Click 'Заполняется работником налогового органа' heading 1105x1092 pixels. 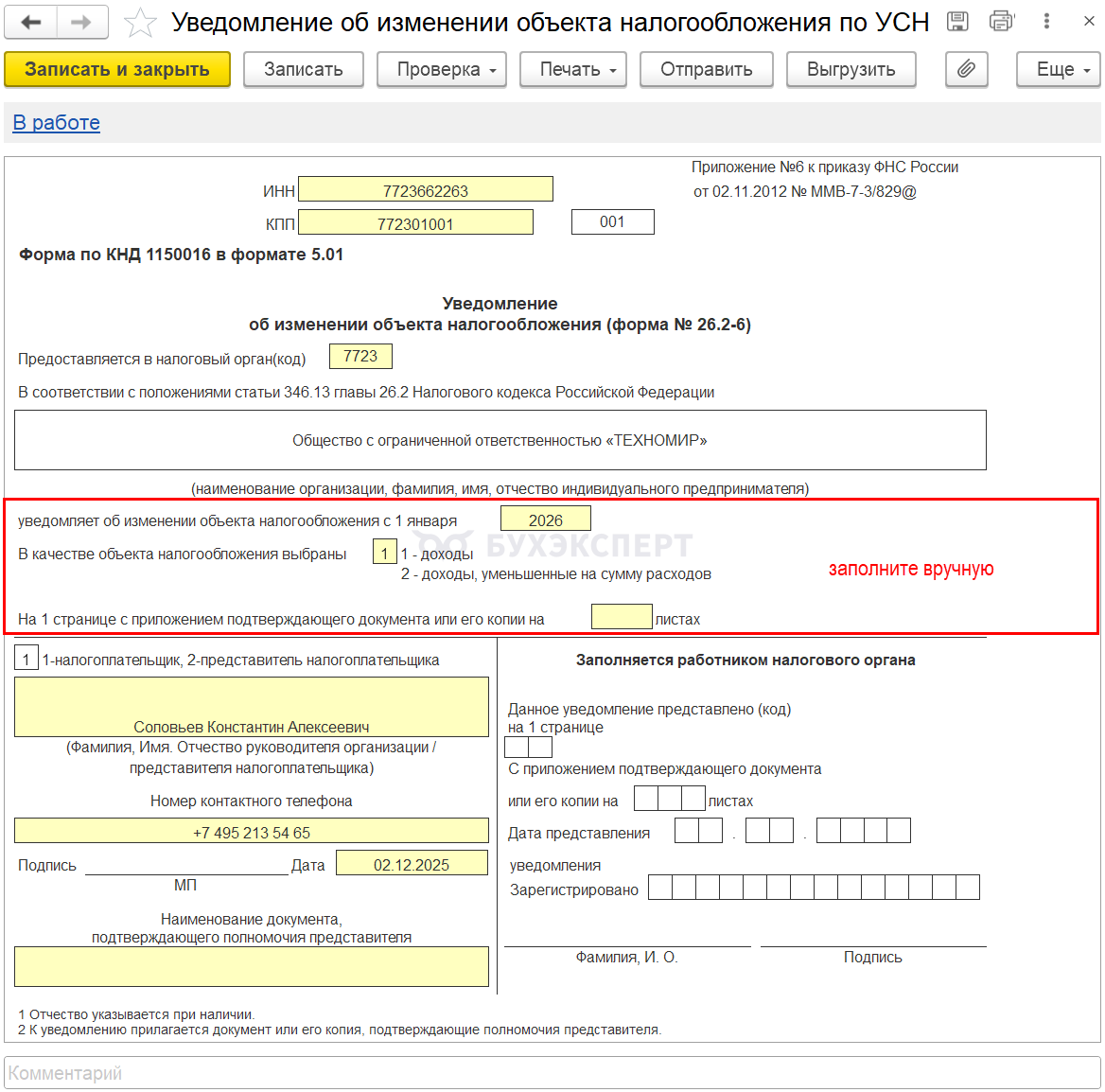point(745,660)
